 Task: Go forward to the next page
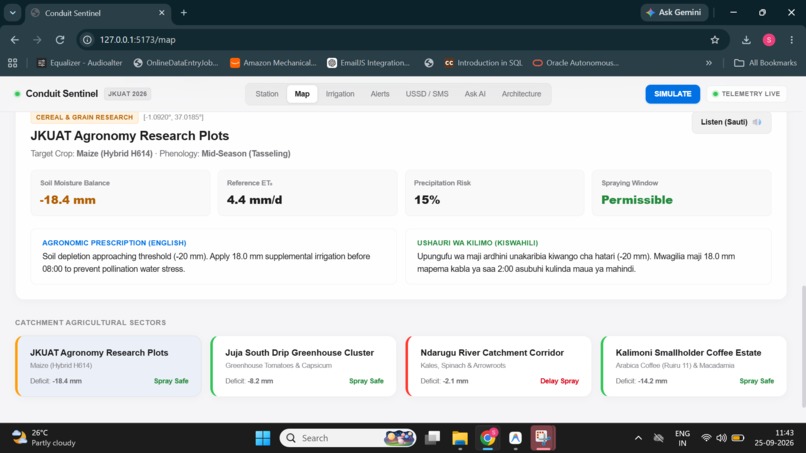tap(37, 40)
